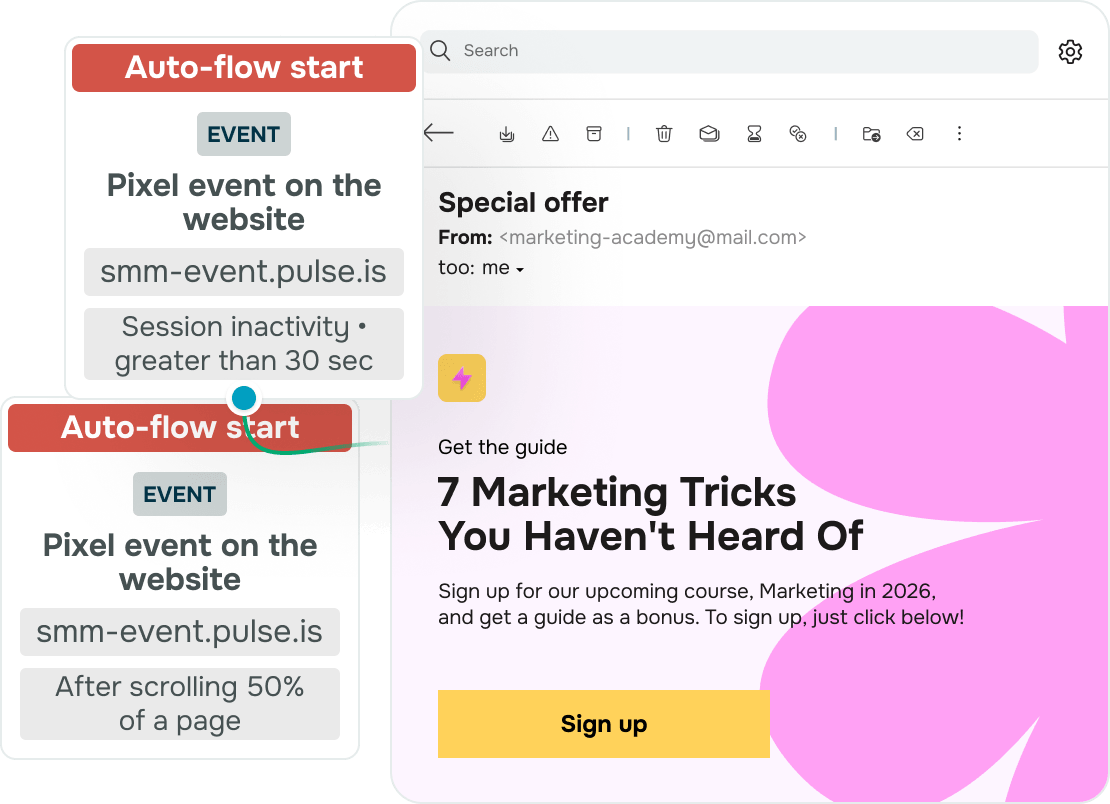
Task: Snooze the email with the hourglass icon
Action: (x=755, y=133)
